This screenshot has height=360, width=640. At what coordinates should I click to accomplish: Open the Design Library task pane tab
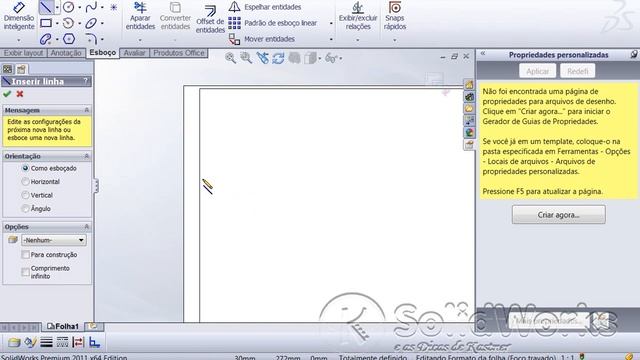click(469, 97)
